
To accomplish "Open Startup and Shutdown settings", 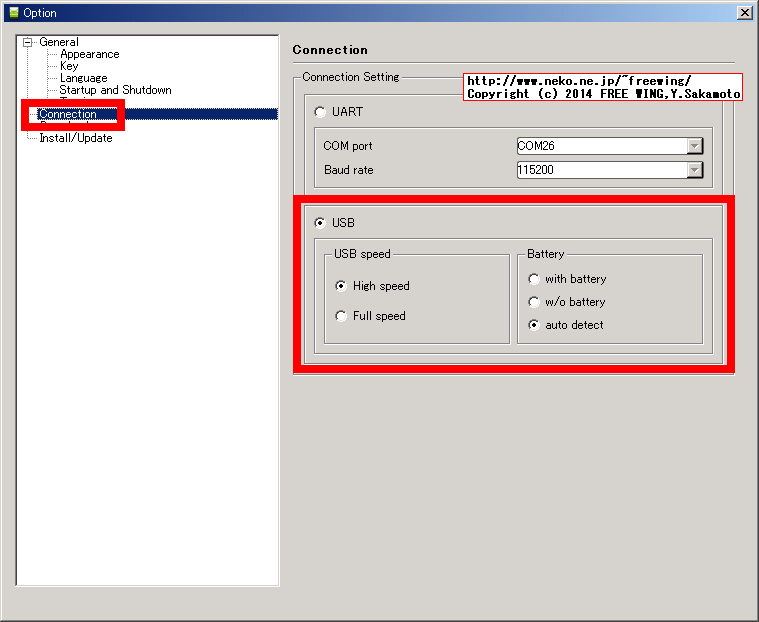I will tap(115, 90).
